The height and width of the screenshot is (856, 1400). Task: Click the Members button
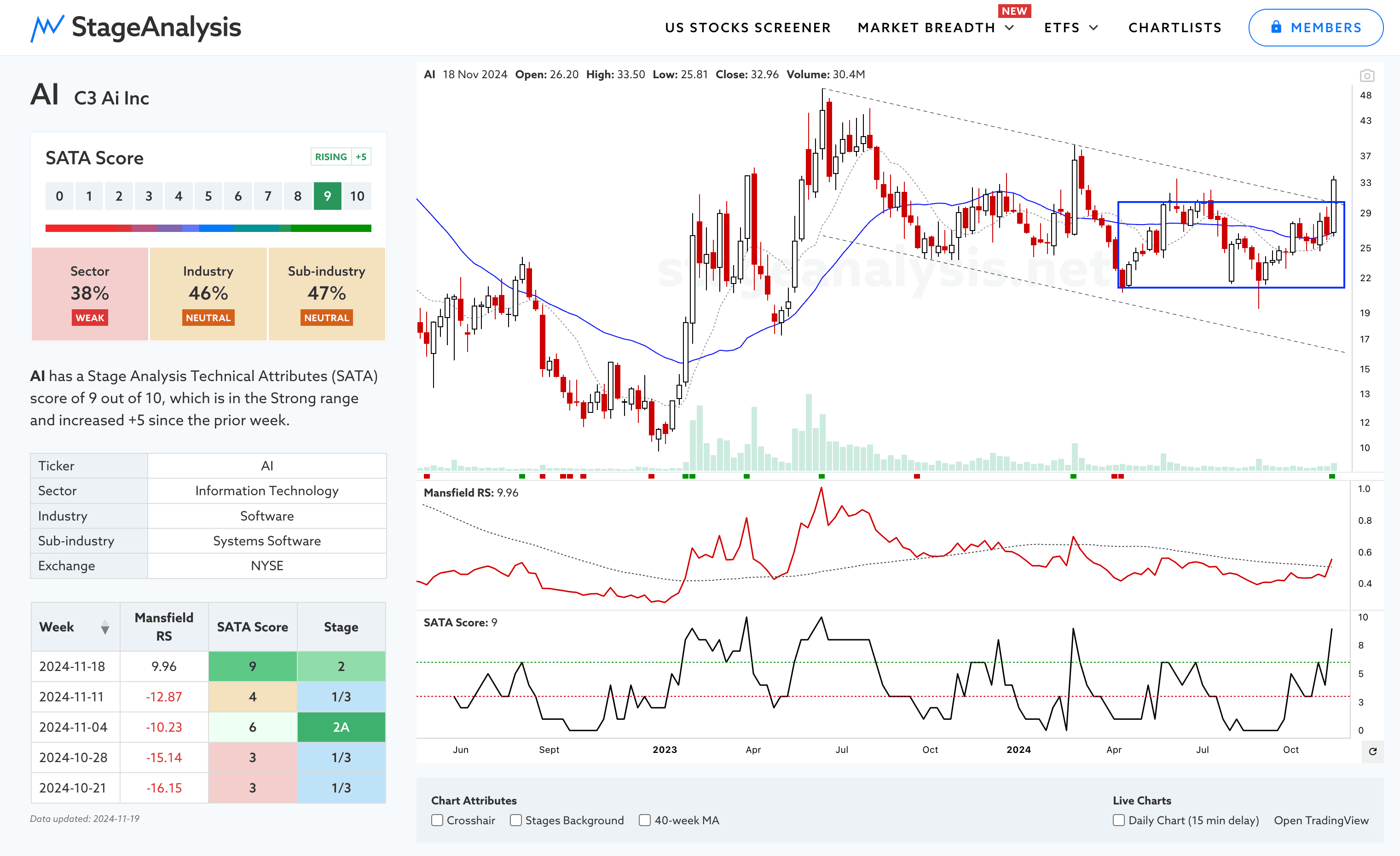click(x=1315, y=27)
